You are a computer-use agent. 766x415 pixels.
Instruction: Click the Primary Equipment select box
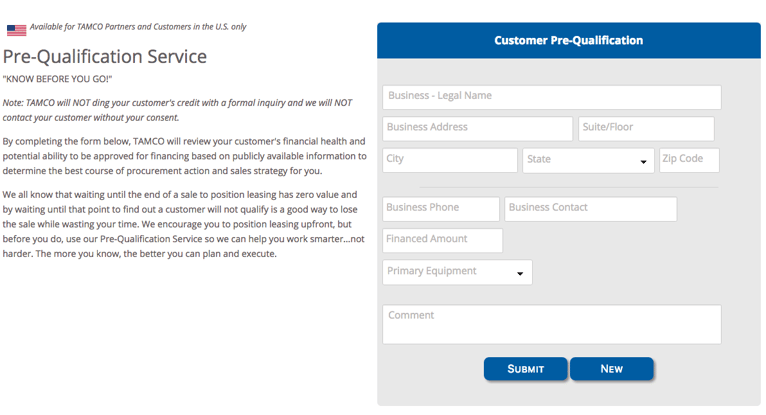pos(457,272)
